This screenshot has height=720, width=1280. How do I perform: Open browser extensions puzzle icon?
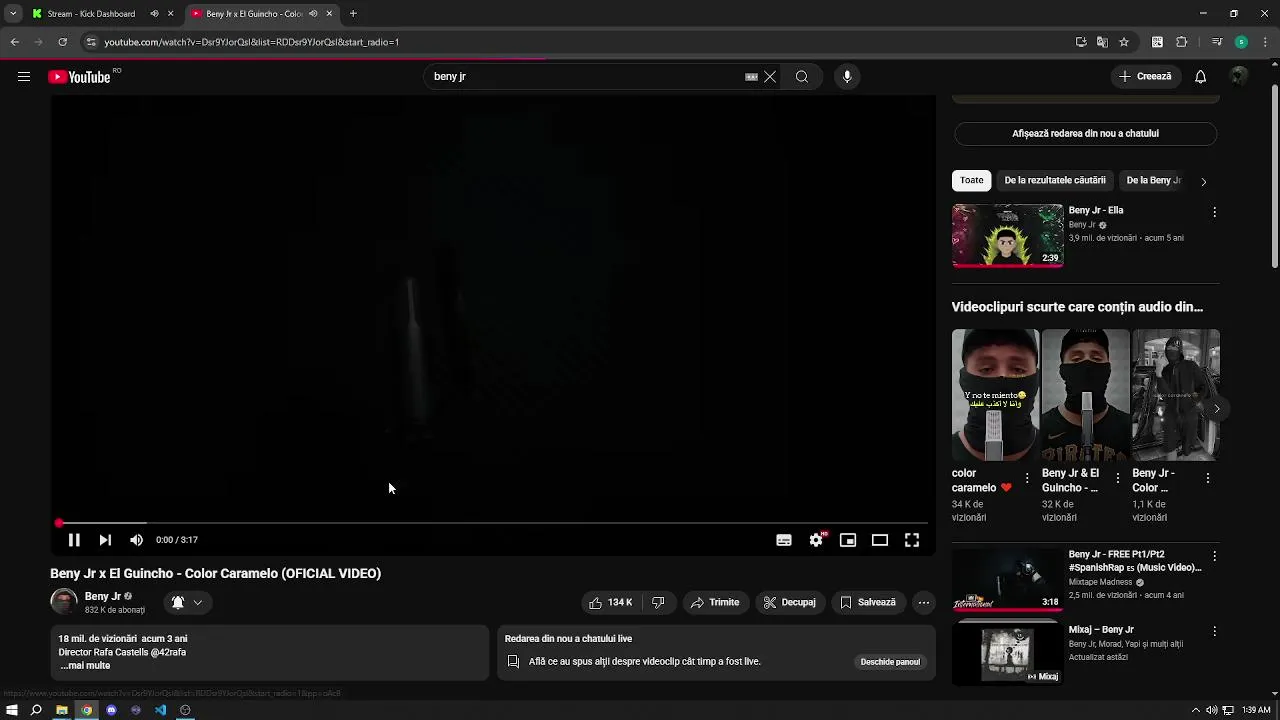[1182, 42]
